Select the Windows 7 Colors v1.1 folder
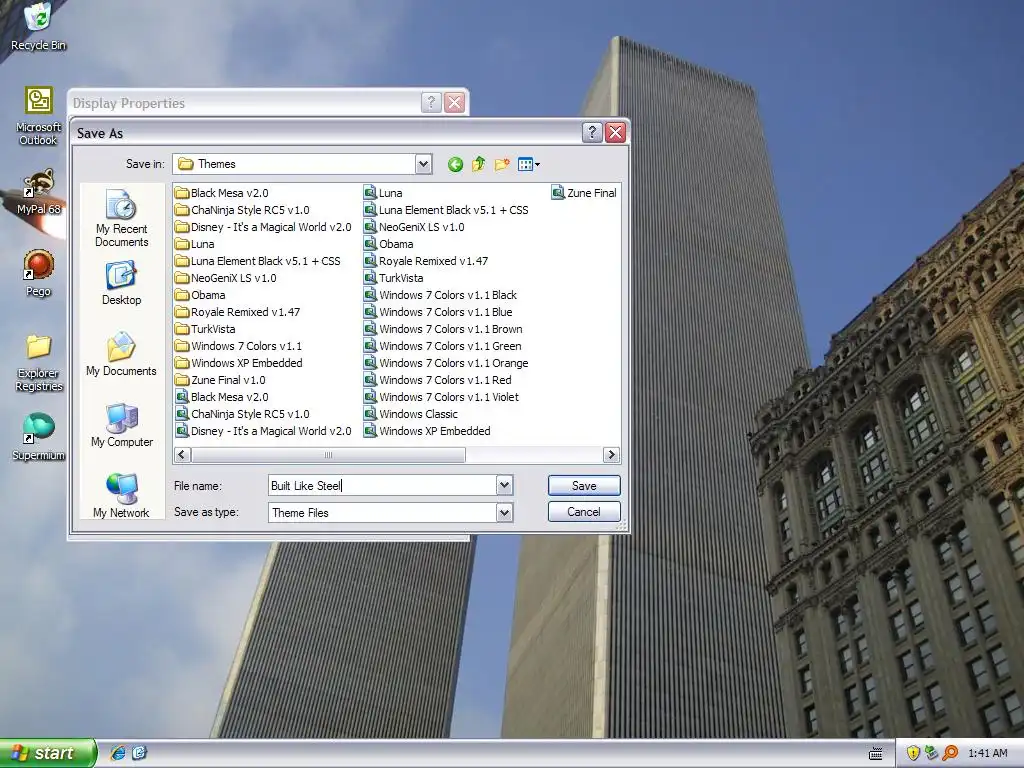Image resolution: width=1024 pixels, height=768 pixels. (x=238, y=345)
